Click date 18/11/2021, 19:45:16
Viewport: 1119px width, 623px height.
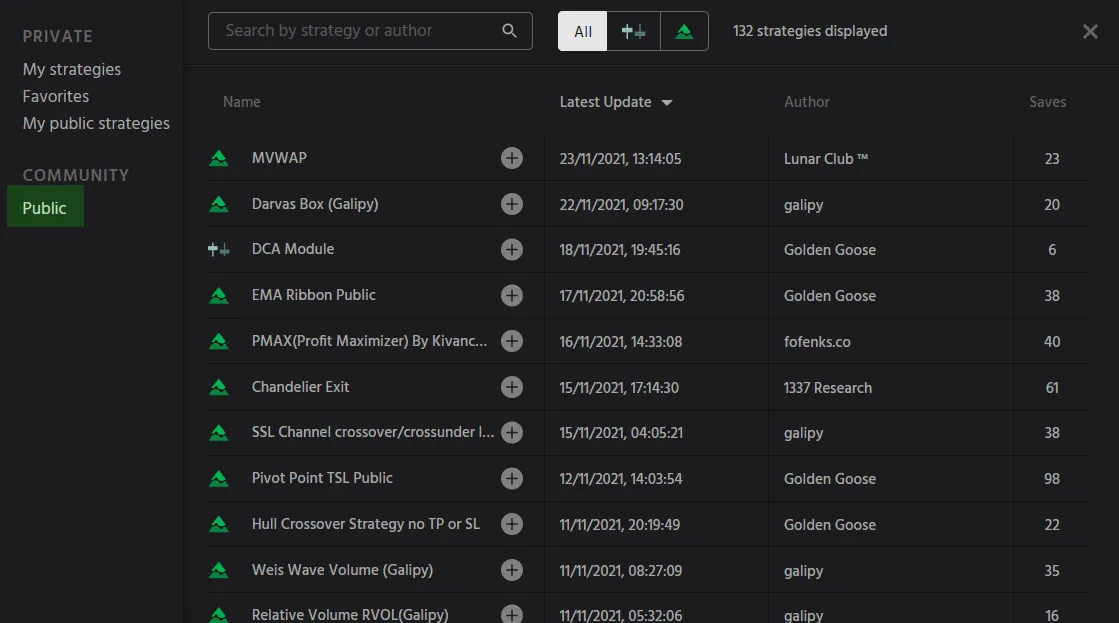pyautogui.click(x=619, y=250)
